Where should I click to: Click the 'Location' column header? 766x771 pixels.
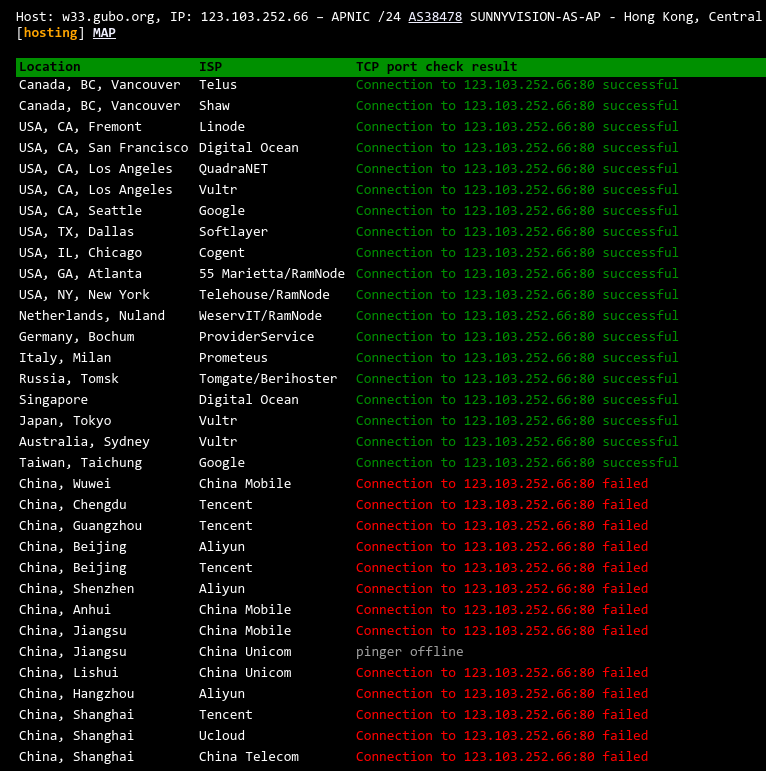pyautogui.click(x=50, y=67)
